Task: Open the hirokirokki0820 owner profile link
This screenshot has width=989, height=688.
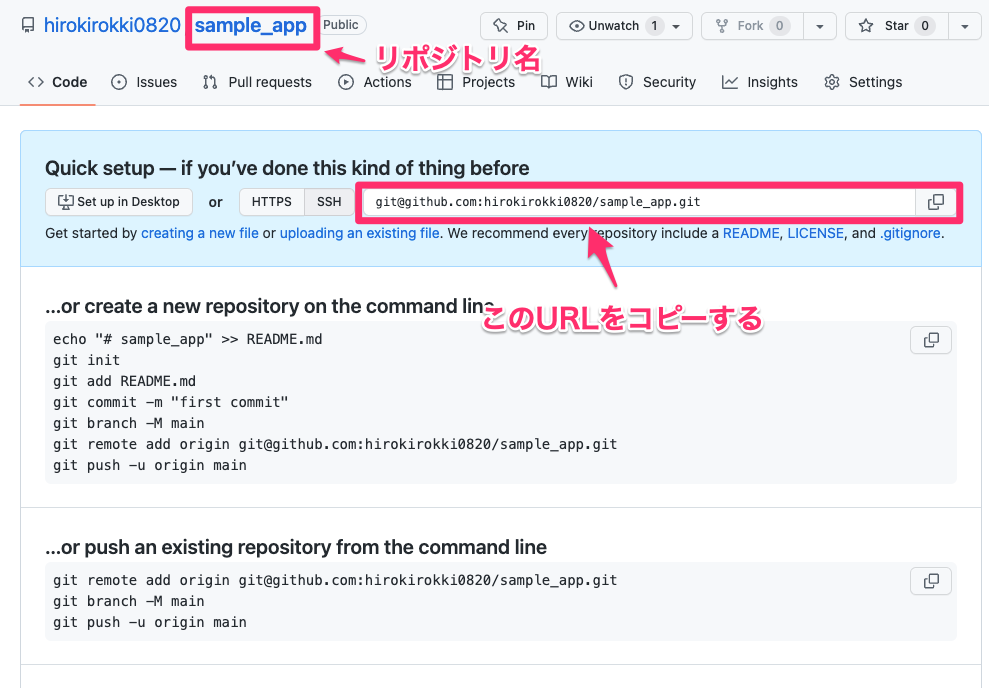Action: pyautogui.click(x=112, y=25)
